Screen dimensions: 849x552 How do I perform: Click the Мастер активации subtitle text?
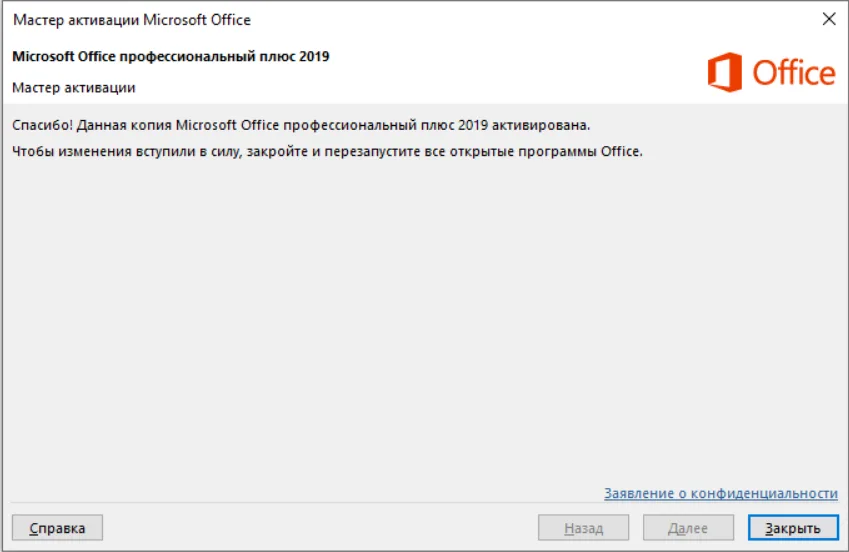[74, 88]
